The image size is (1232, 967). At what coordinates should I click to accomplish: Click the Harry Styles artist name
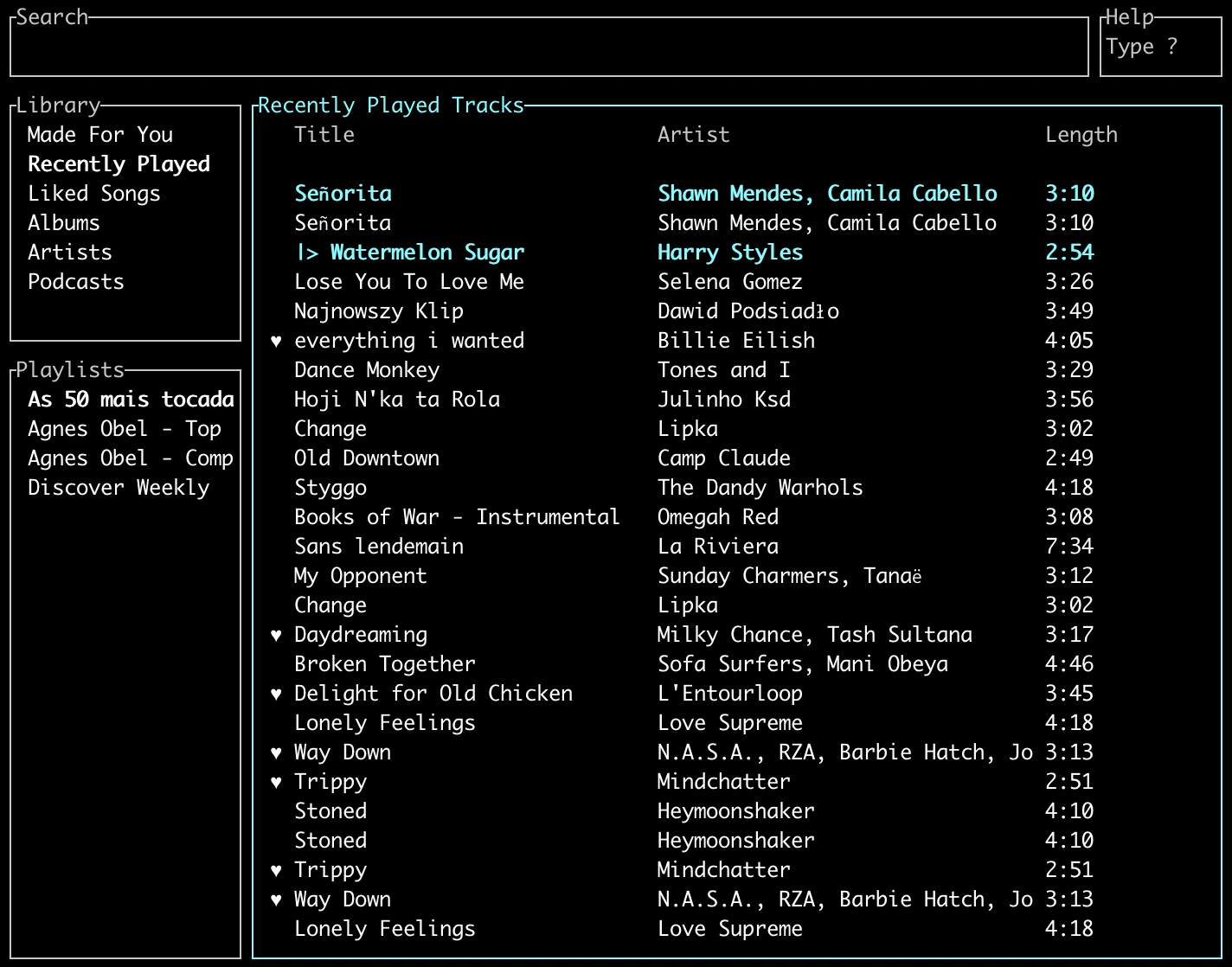coord(730,253)
